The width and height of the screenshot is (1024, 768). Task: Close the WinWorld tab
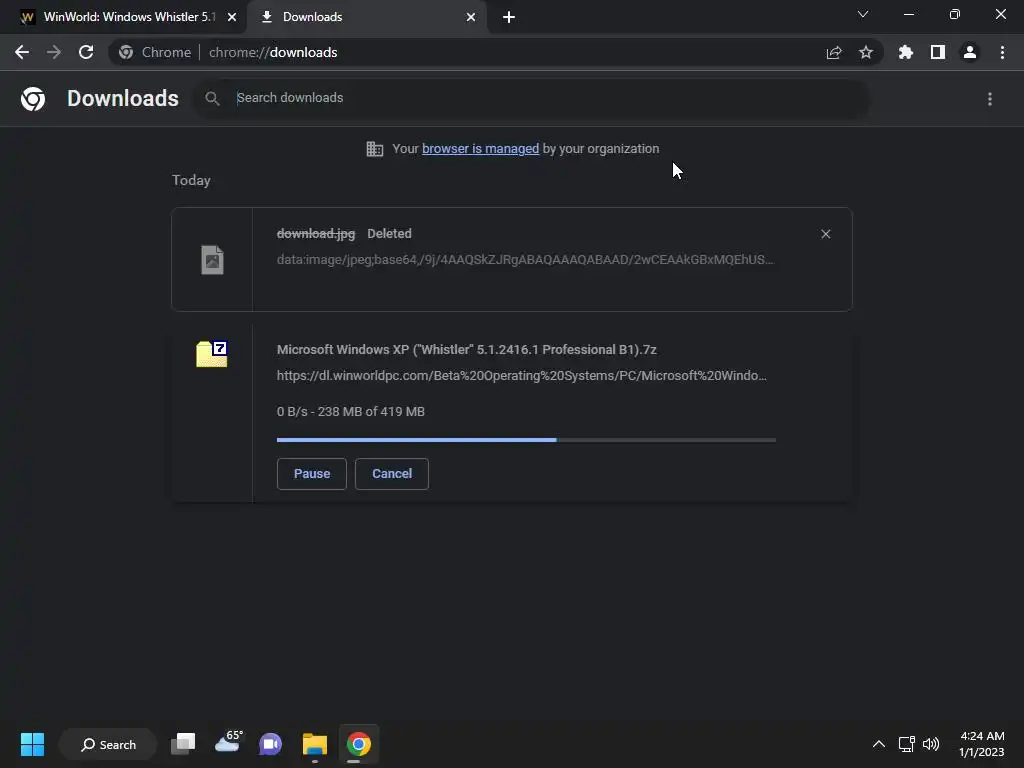(x=232, y=17)
